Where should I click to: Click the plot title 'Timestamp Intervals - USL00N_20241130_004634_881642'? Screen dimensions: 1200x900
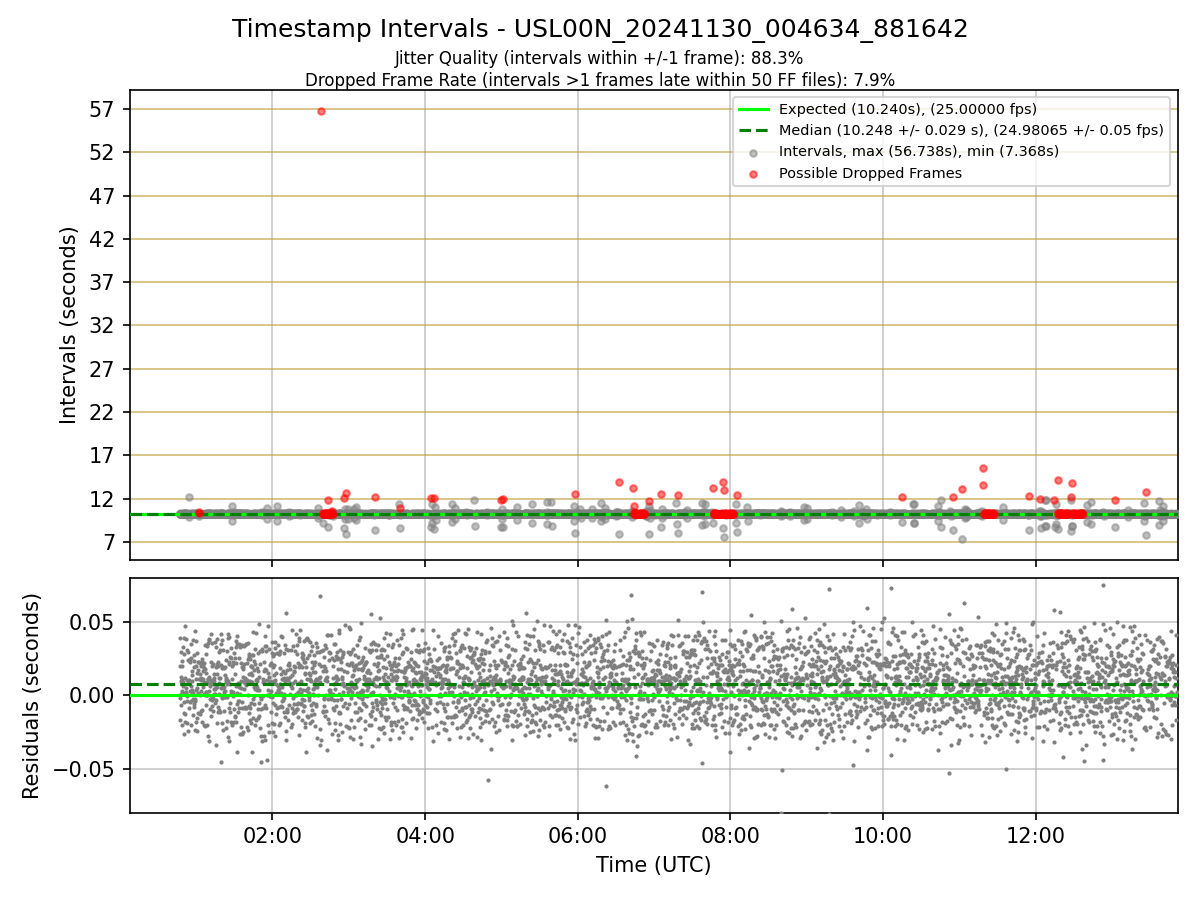(600, 29)
